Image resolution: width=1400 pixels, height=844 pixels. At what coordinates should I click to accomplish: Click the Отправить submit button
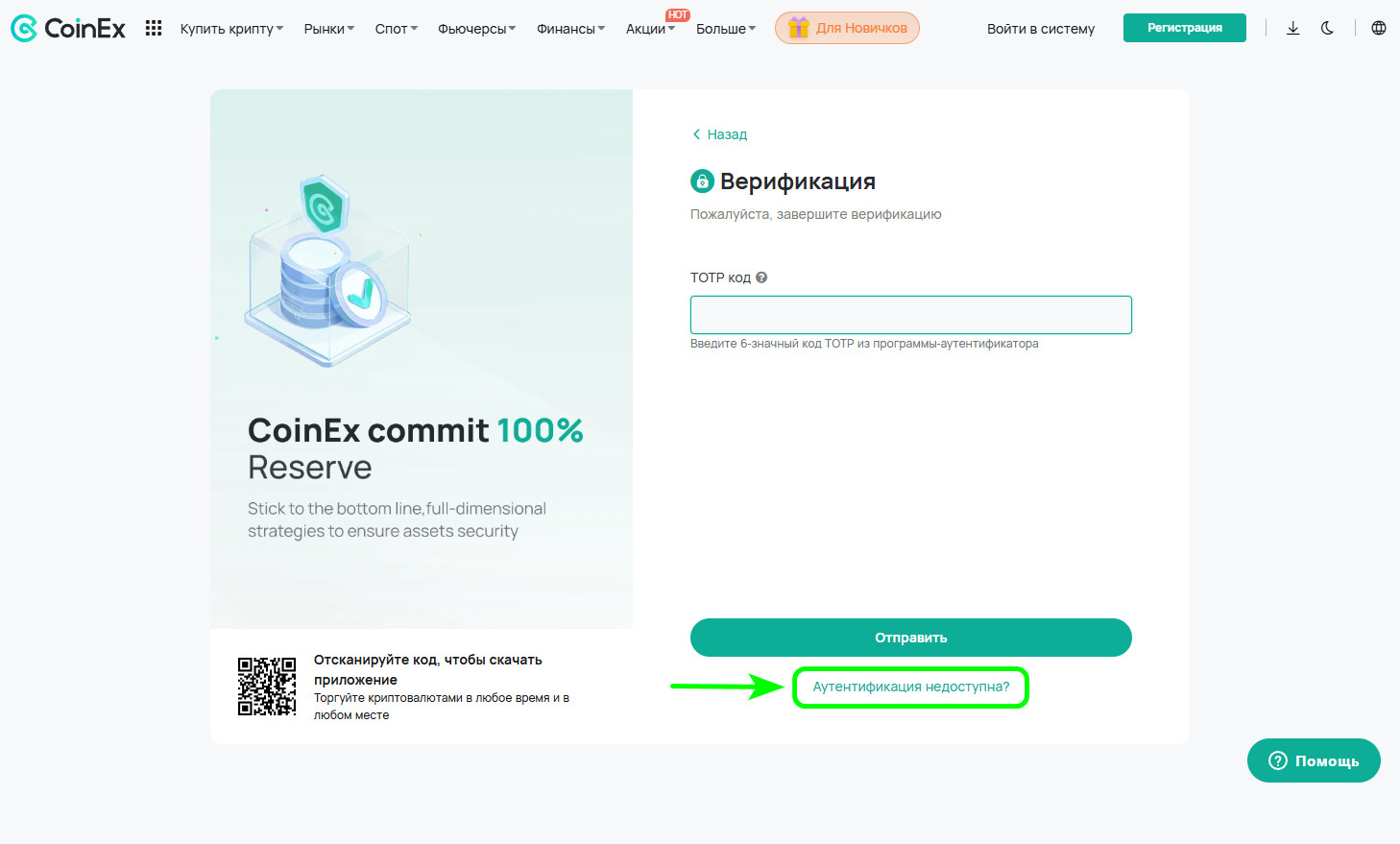pyautogui.click(x=911, y=638)
